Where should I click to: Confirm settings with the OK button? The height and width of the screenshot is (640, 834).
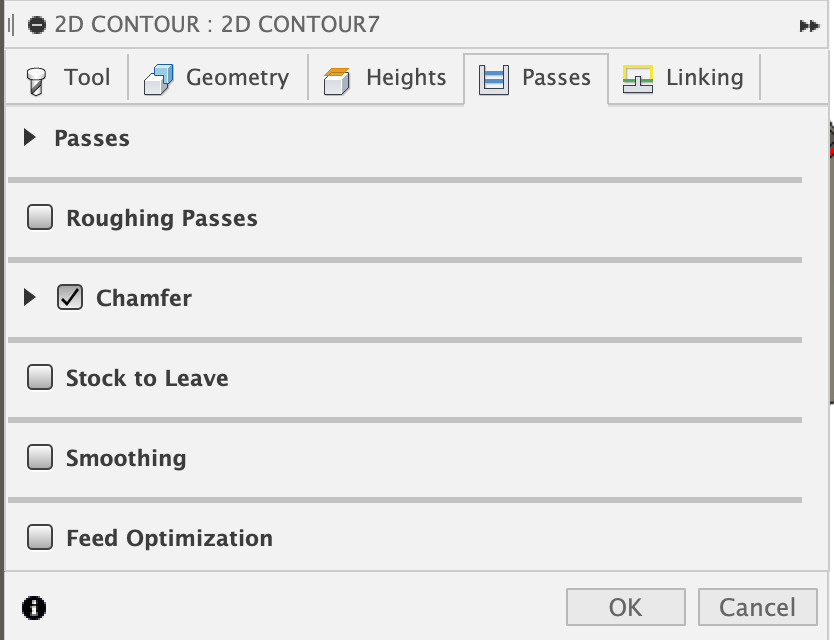coord(625,606)
